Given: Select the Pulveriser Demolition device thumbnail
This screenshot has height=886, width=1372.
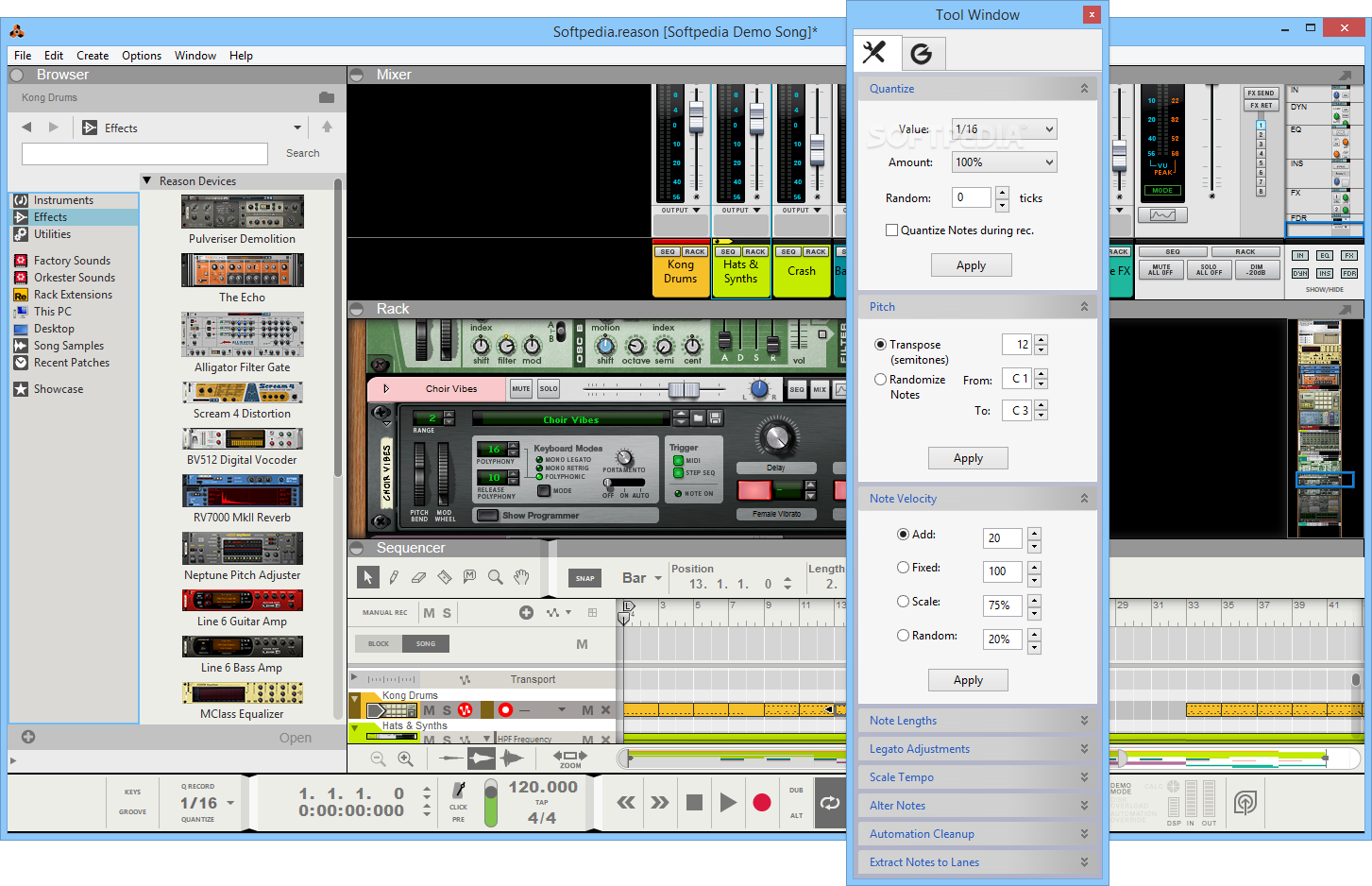Looking at the screenshot, I should pos(243,212).
